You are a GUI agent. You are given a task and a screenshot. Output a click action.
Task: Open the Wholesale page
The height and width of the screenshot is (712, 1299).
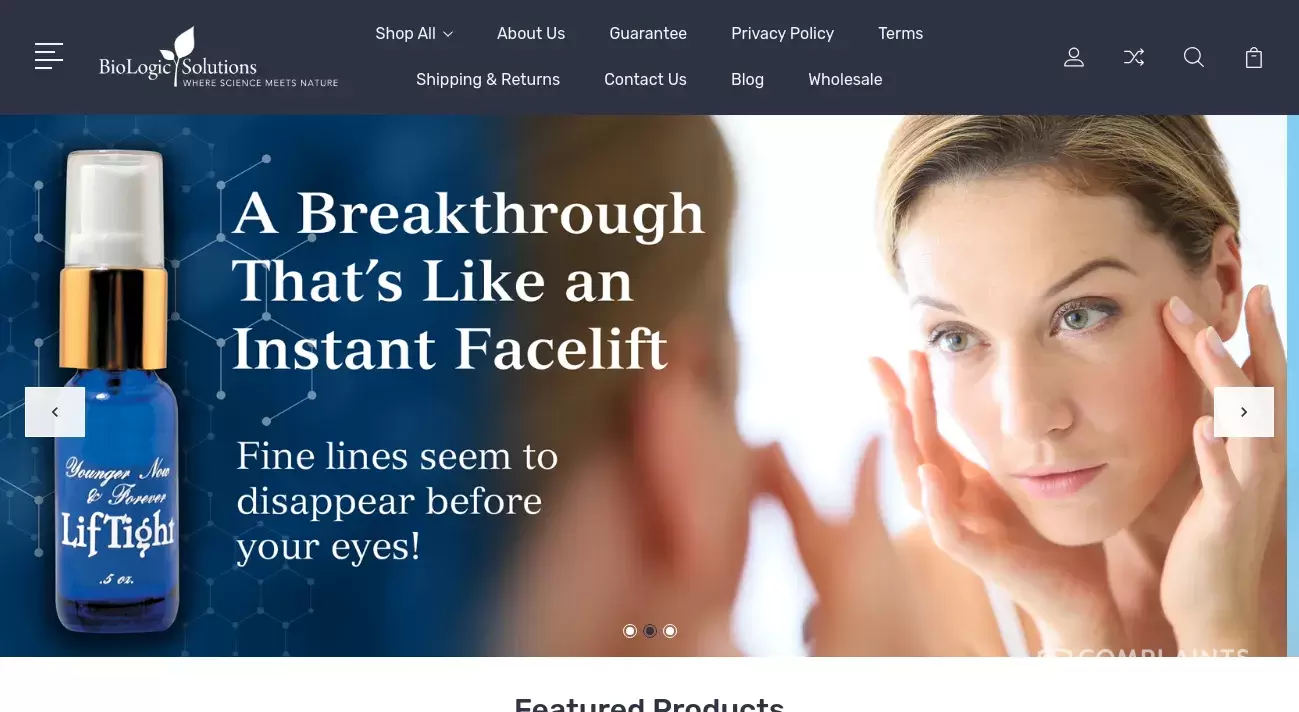[x=845, y=79]
